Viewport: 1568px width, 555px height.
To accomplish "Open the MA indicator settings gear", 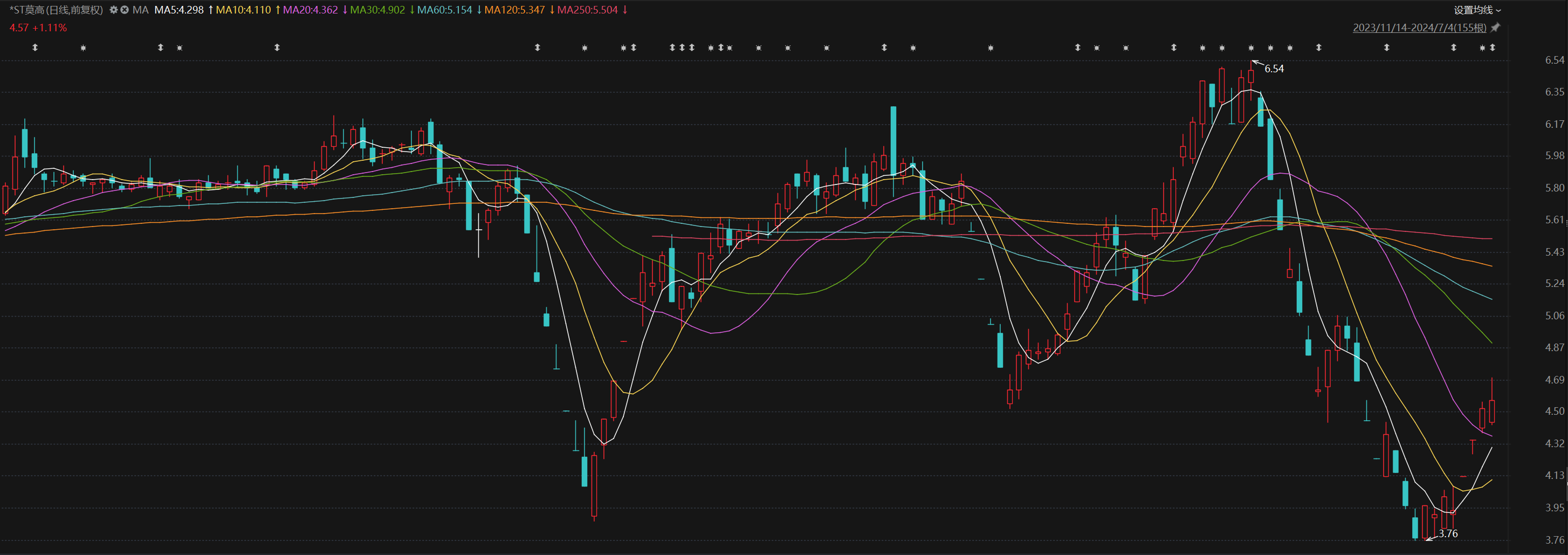I will (113, 10).
